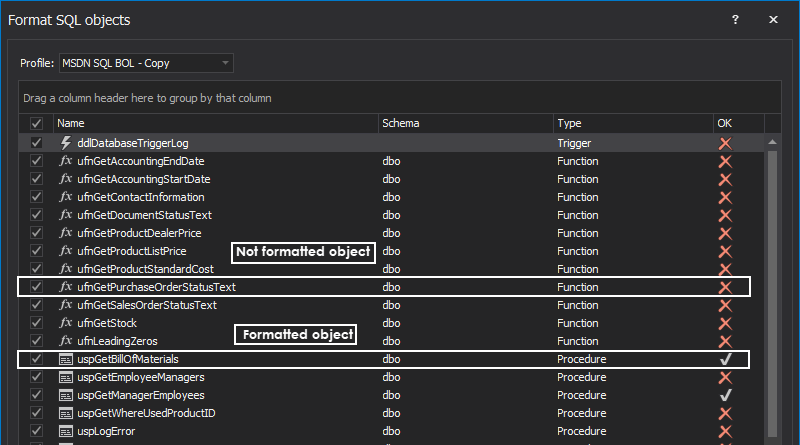
Task: Toggle the select-all checkbox in the header
Action: tap(37, 123)
